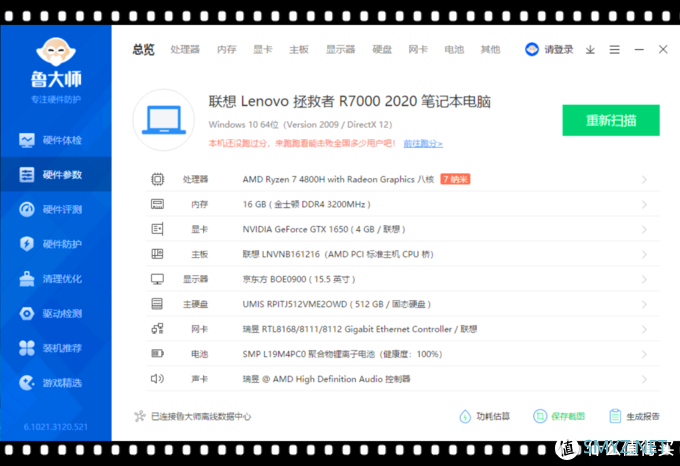Expand the 主板 row chevron

644,254
